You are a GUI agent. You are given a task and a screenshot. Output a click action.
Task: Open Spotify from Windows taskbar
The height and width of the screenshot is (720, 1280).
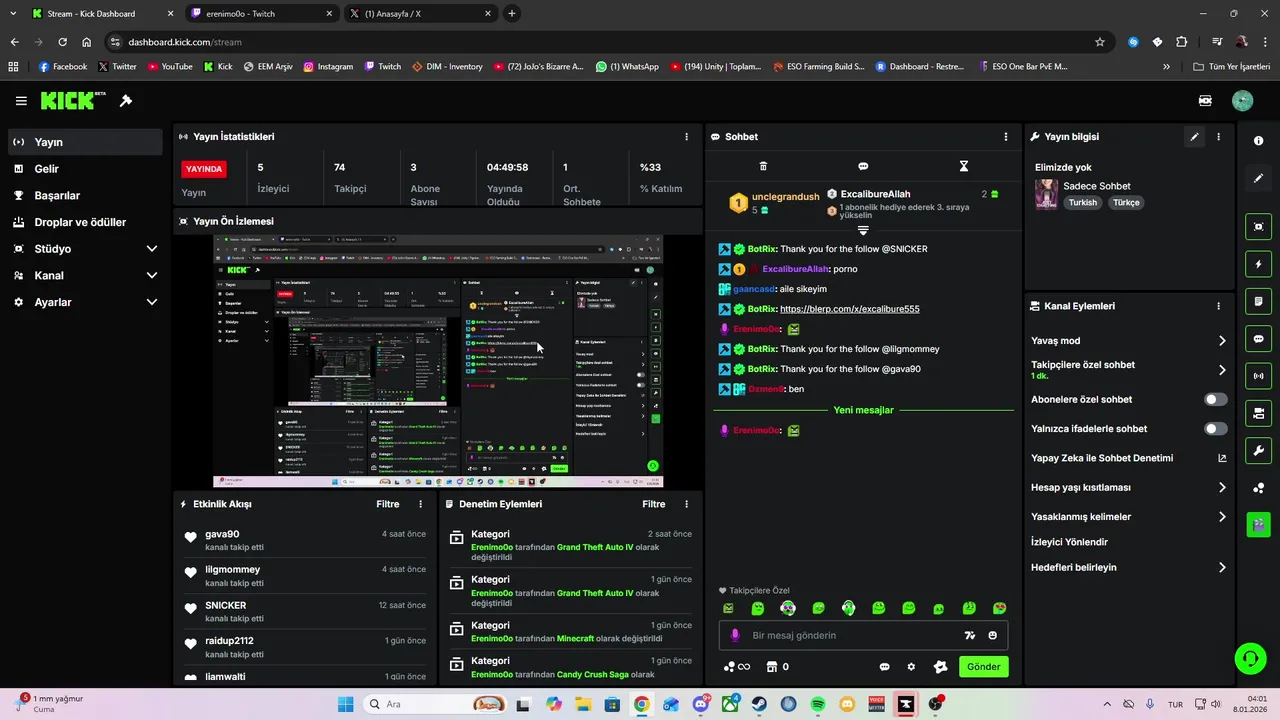[x=818, y=704]
